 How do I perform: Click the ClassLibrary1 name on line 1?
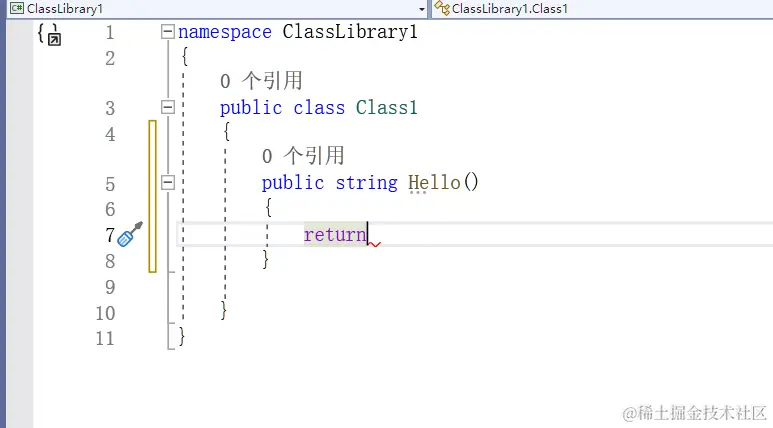click(x=350, y=32)
